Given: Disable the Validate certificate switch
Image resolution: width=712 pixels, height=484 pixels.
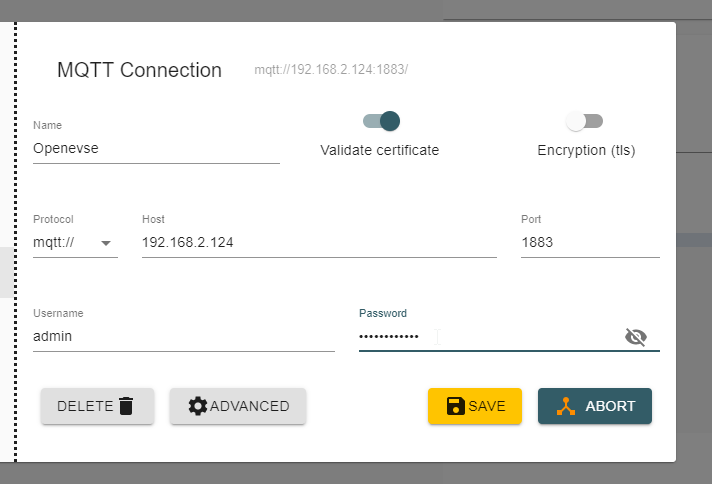Looking at the screenshot, I should [x=381, y=121].
